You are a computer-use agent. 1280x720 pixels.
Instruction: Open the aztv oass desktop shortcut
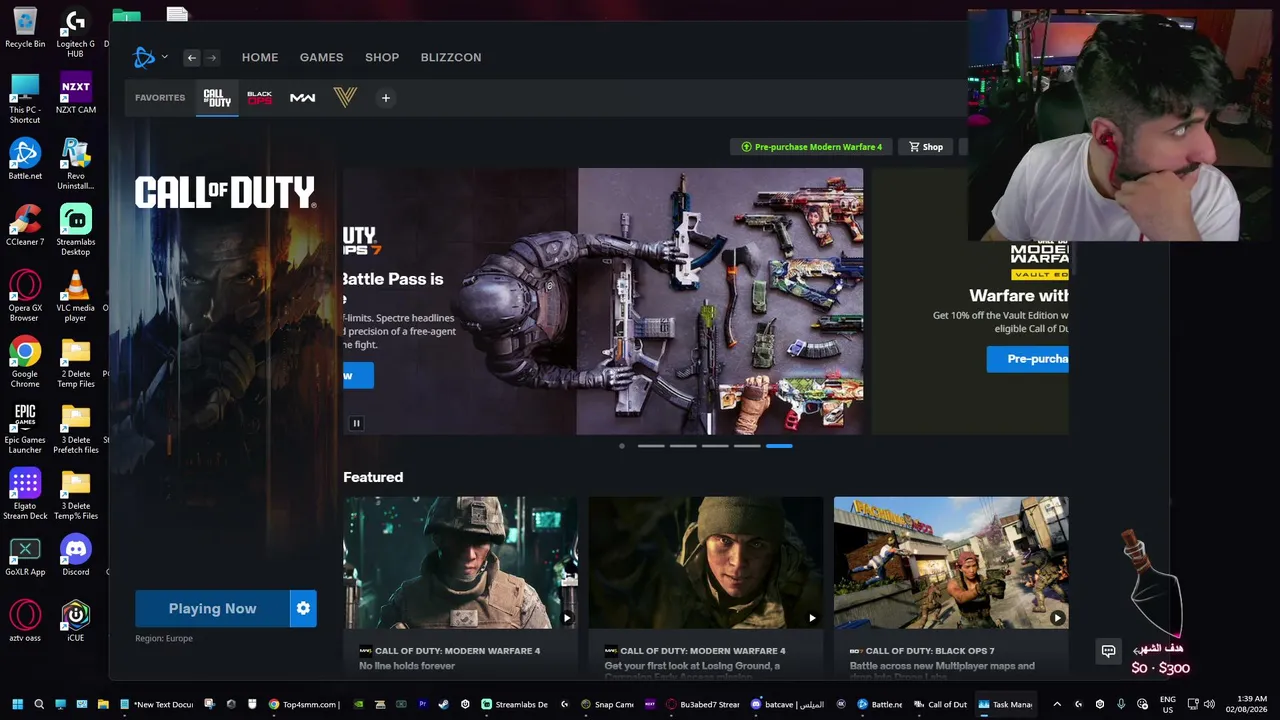[25, 622]
